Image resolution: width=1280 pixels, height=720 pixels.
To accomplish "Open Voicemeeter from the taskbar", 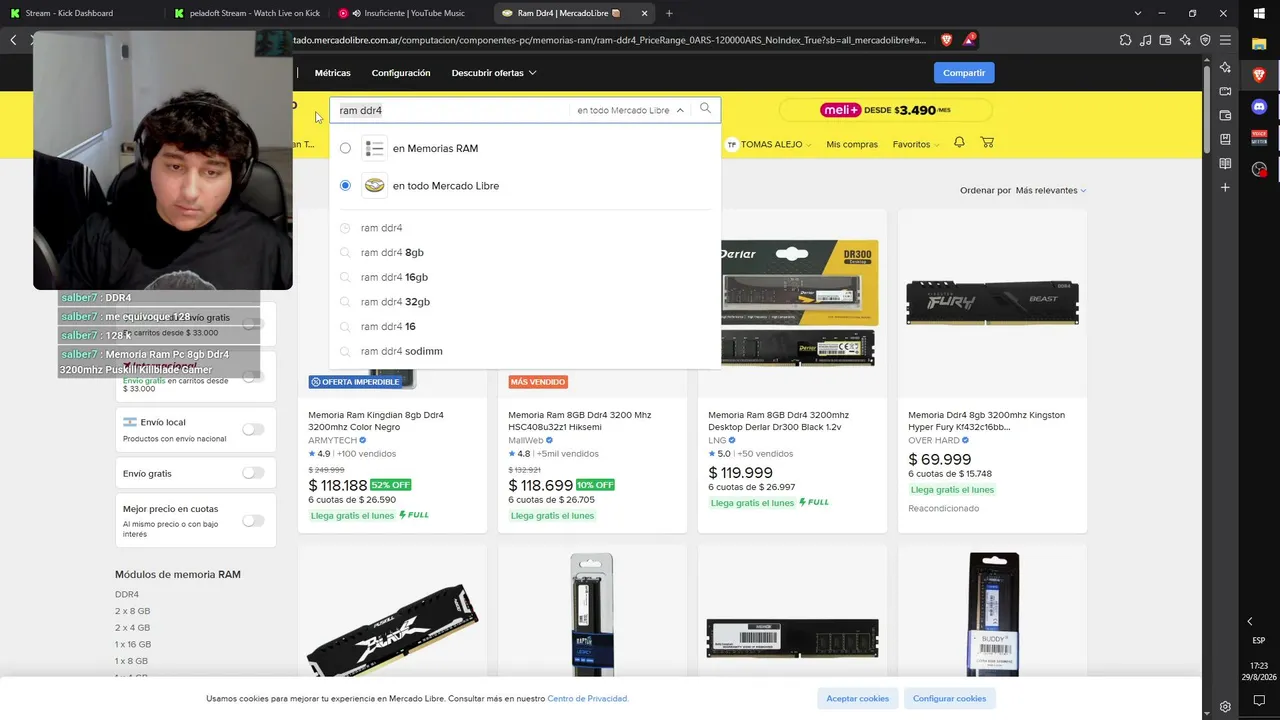I will [x=1259, y=137].
